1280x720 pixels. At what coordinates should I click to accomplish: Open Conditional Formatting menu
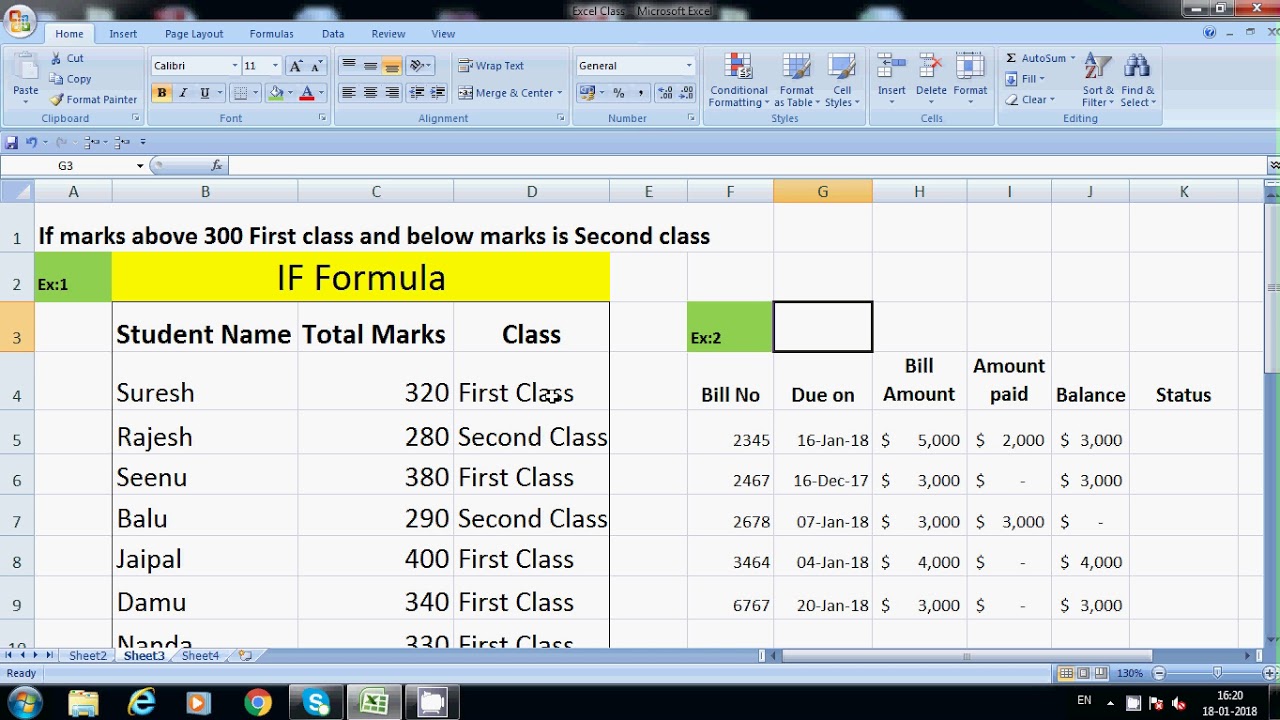pos(739,82)
